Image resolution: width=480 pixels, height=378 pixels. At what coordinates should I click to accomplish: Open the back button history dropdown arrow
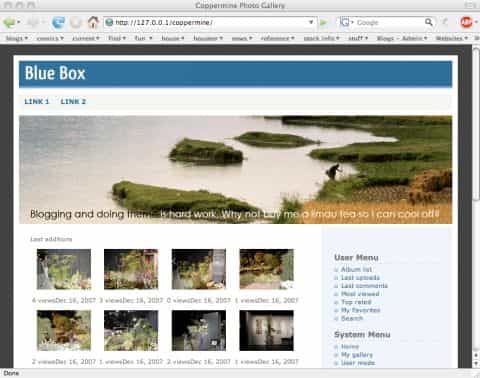[x=19, y=22]
